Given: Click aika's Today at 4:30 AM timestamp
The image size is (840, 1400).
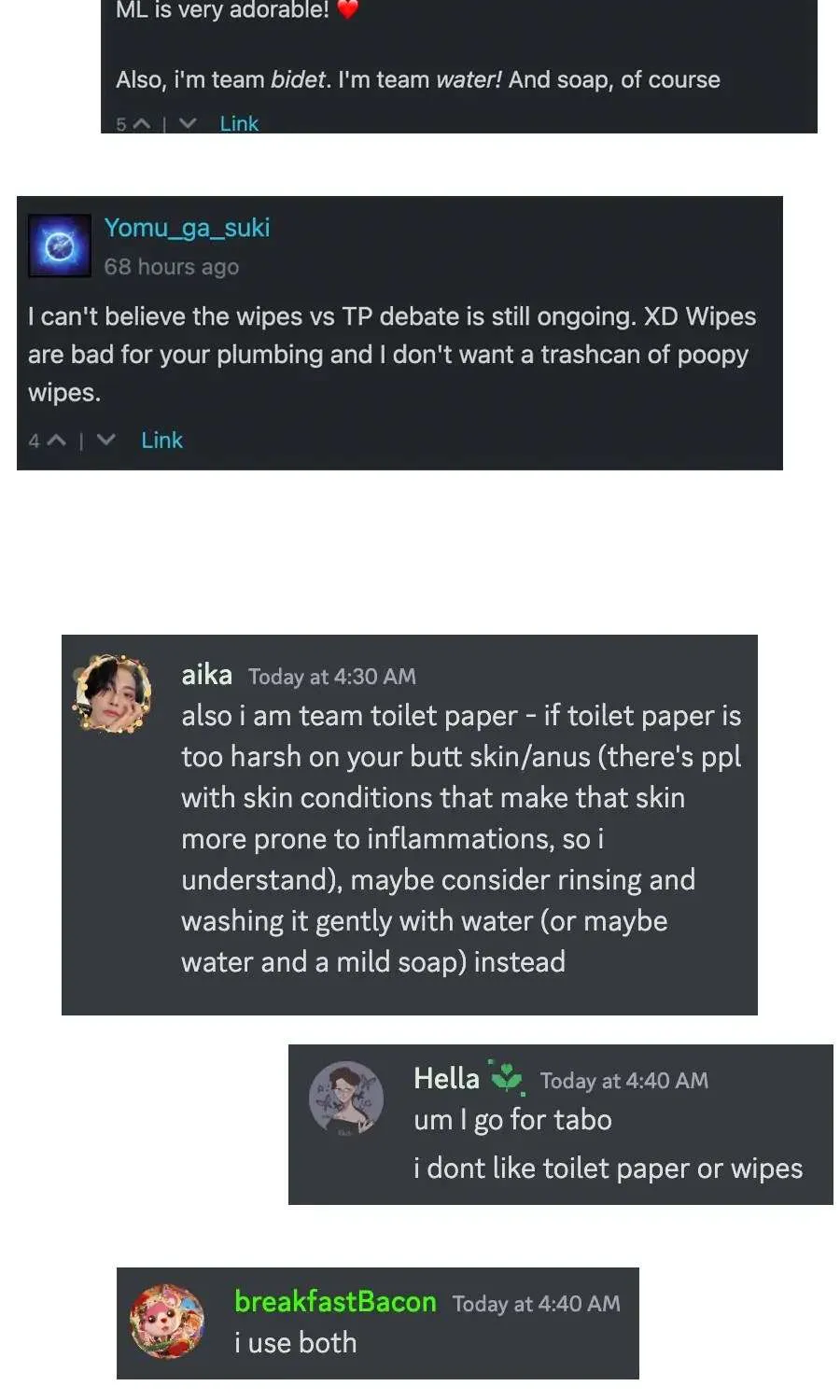Looking at the screenshot, I should (332, 677).
